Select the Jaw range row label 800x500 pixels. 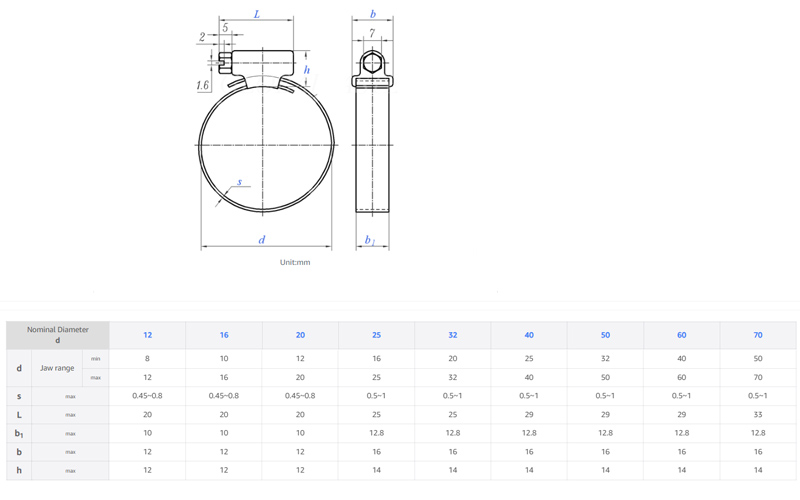click(x=57, y=368)
